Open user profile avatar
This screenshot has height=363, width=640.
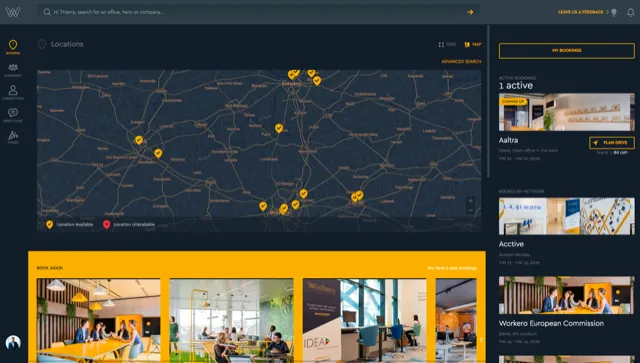point(13,342)
